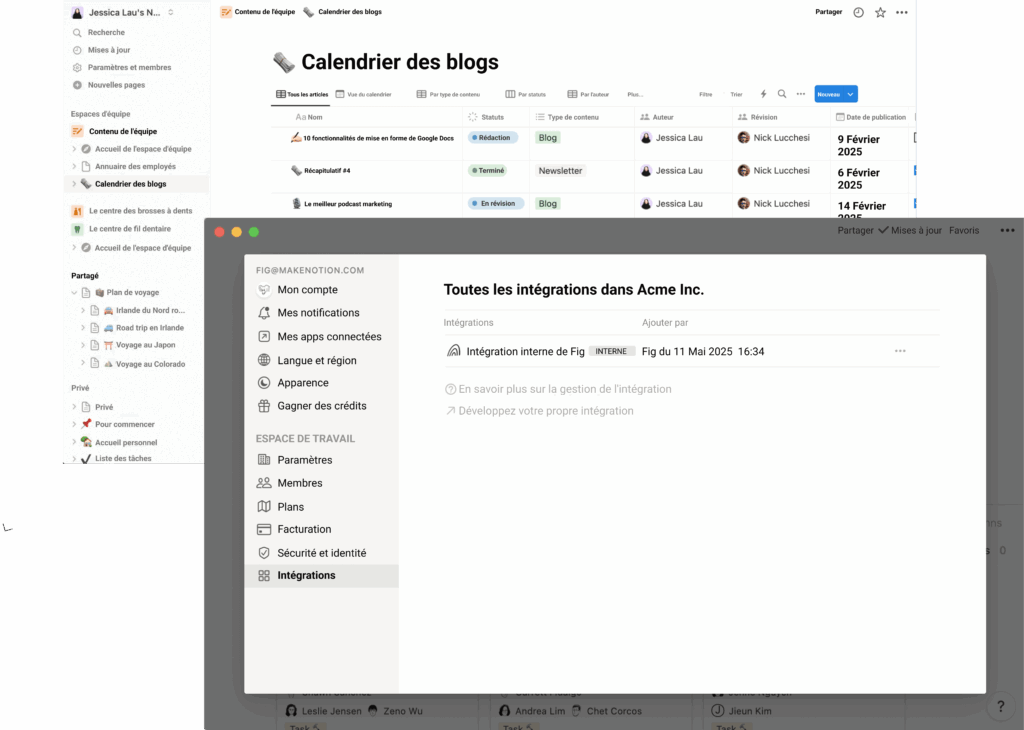The height and width of the screenshot is (730, 1024).
Task: Open Mes apps connectées in settings
Action: point(321,337)
